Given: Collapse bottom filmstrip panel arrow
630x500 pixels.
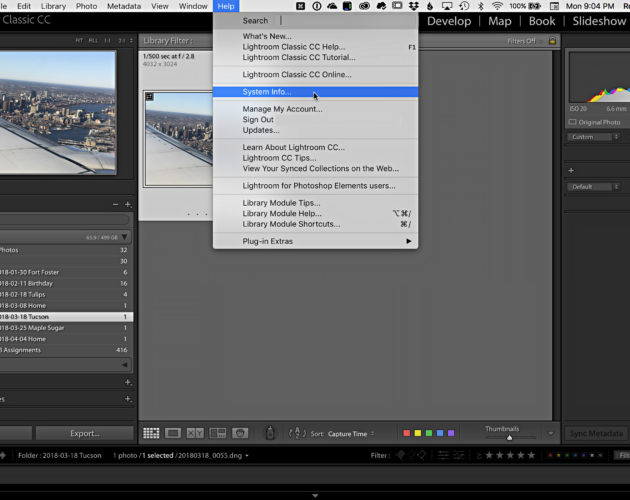Looking at the screenshot, I should (x=315, y=496).
